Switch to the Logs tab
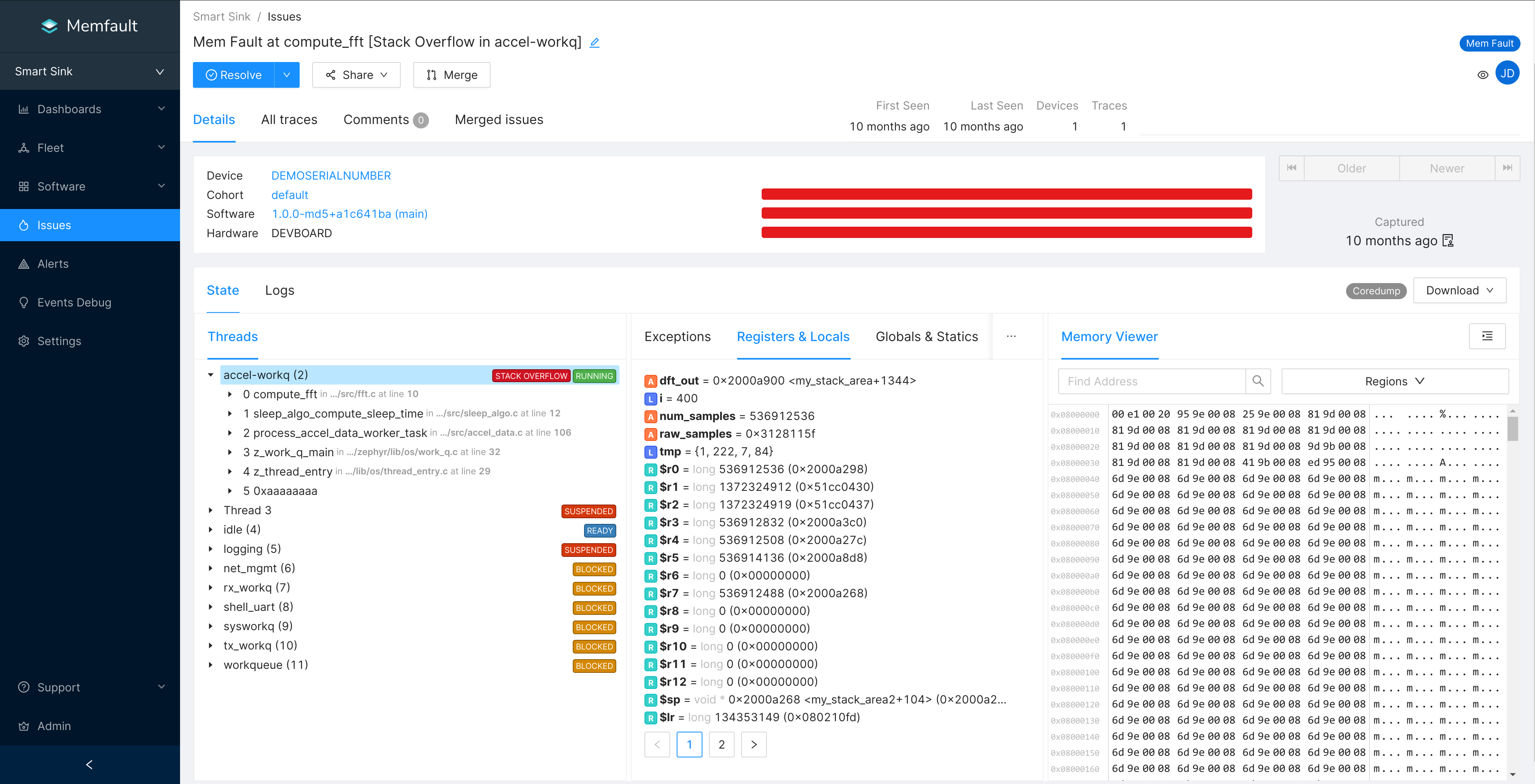 click(x=280, y=290)
